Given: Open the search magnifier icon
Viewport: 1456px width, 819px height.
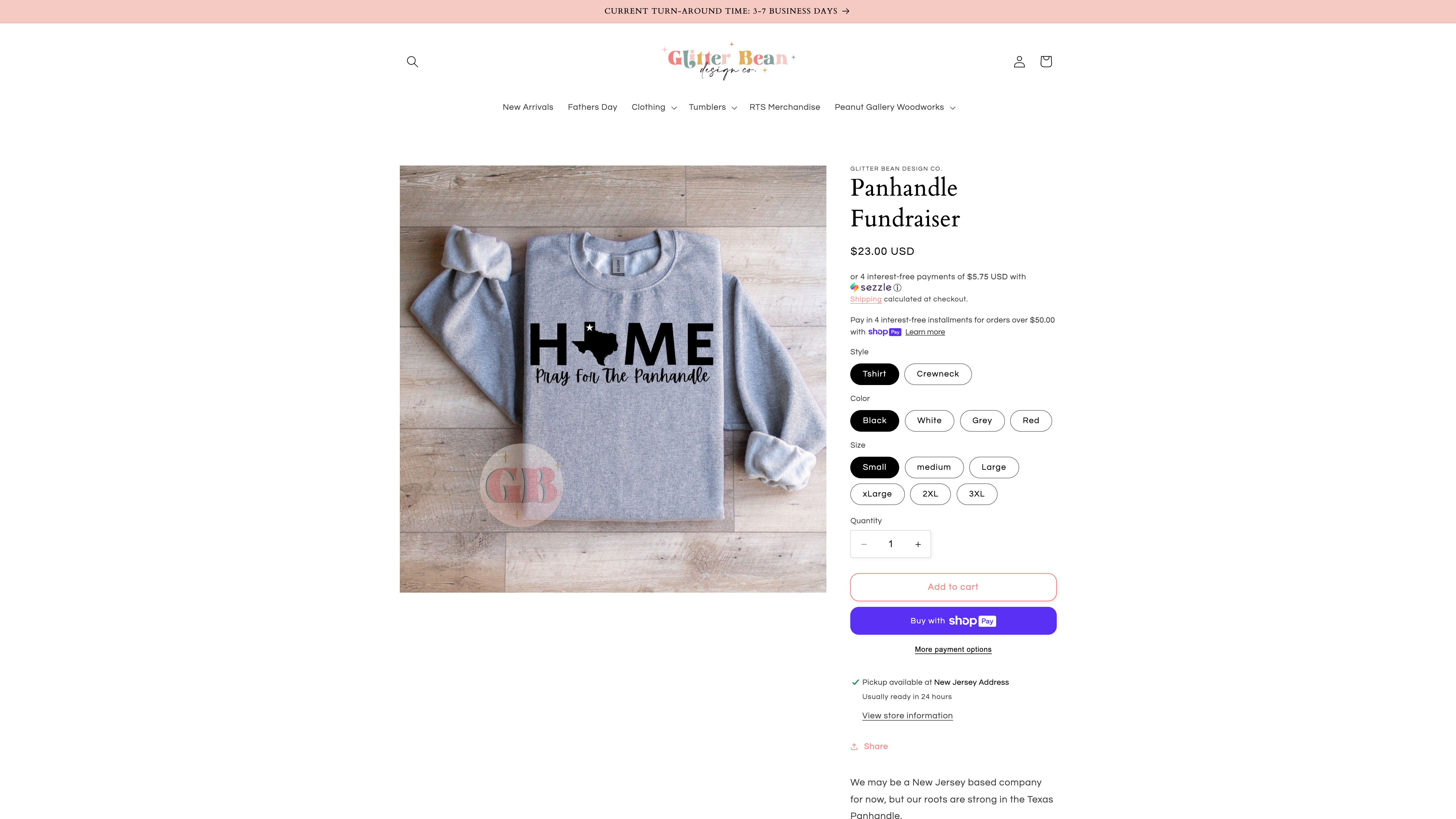Looking at the screenshot, I should [412, 62].
